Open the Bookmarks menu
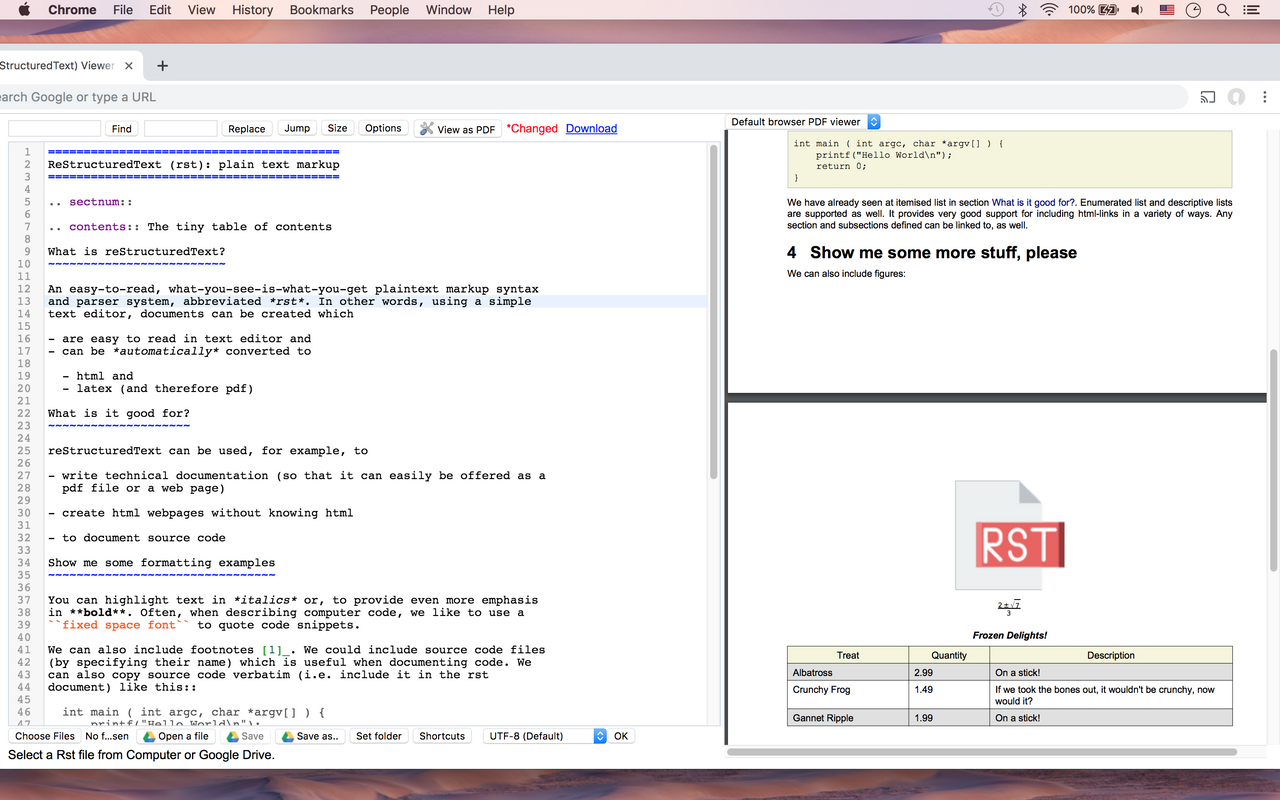This screenshot has height=800, width=1280. point(321,10)
